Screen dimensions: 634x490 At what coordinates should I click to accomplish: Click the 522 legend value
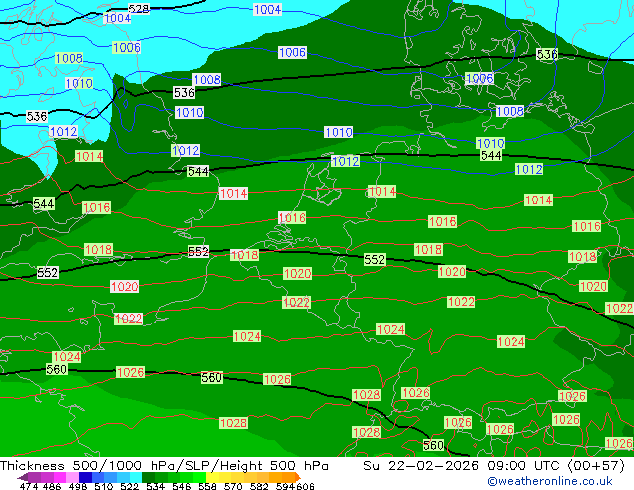point(130,486)
